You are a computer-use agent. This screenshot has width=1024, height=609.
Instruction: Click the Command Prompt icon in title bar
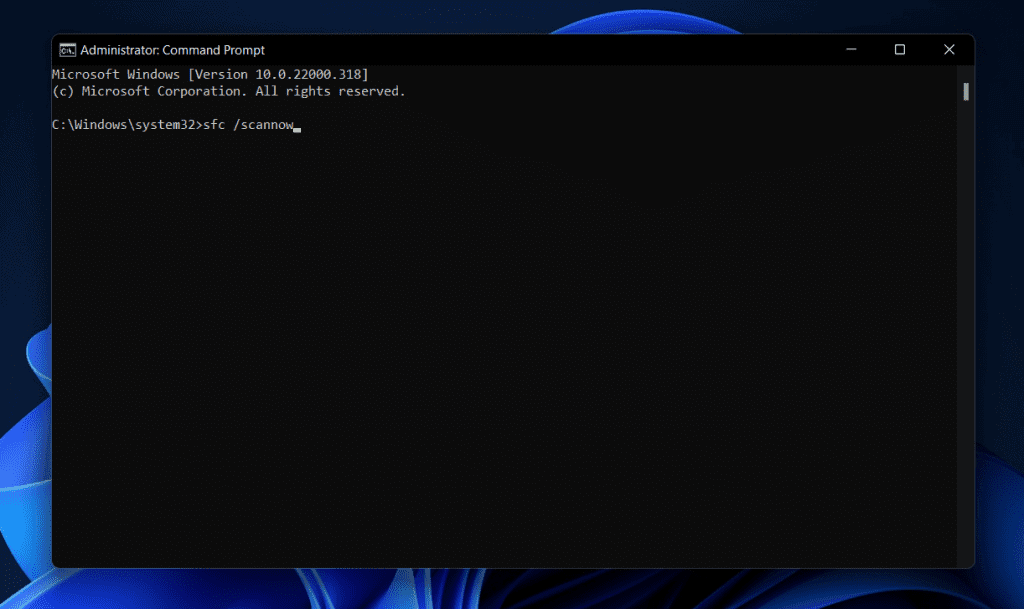(x=67, y=50)
